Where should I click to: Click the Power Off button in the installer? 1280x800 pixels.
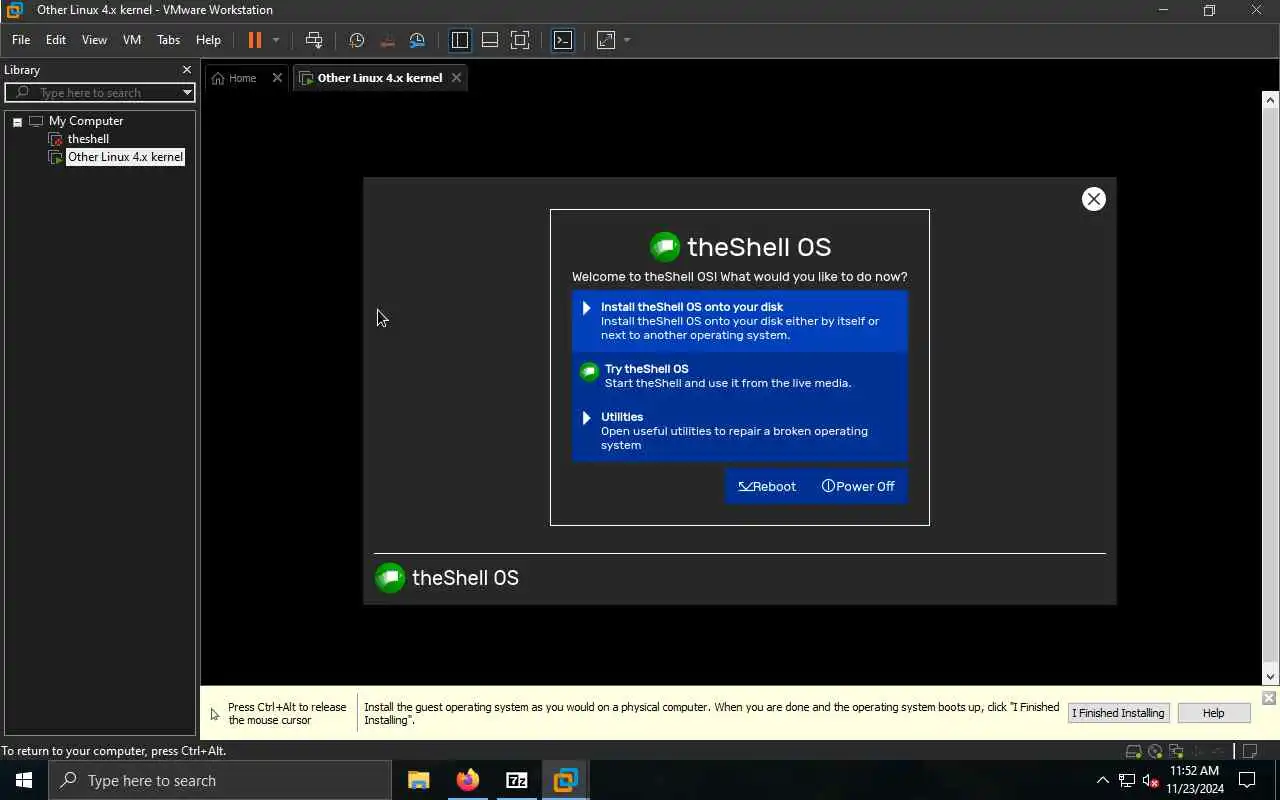858,486
